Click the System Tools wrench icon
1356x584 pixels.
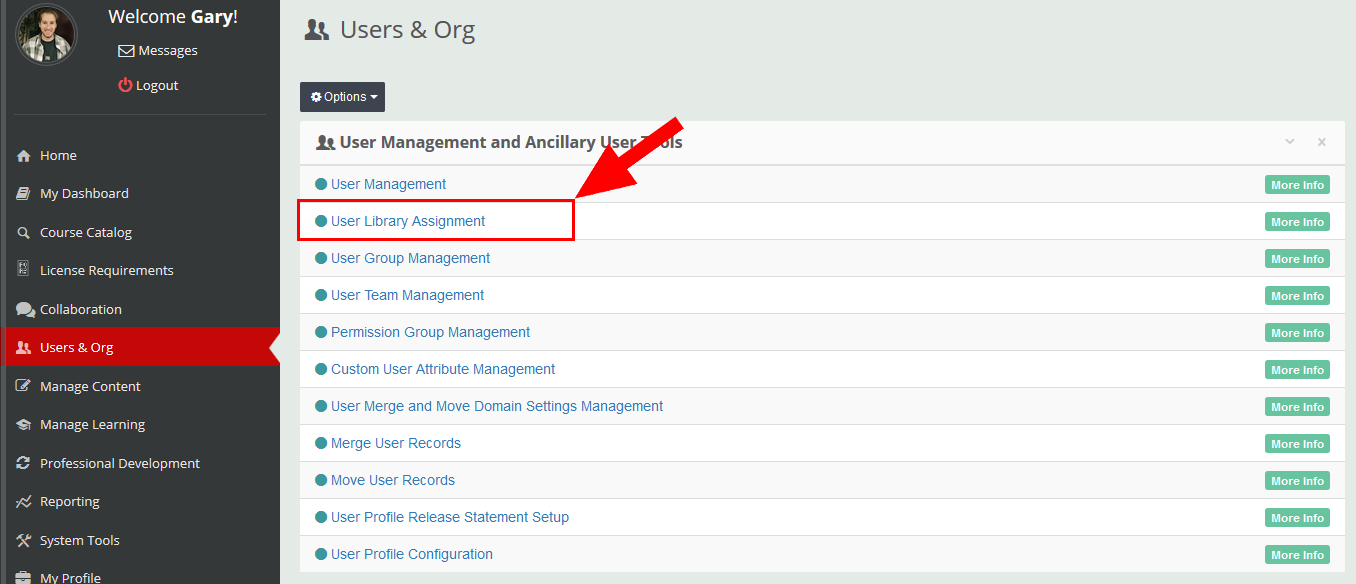click(x=24, y=541)
